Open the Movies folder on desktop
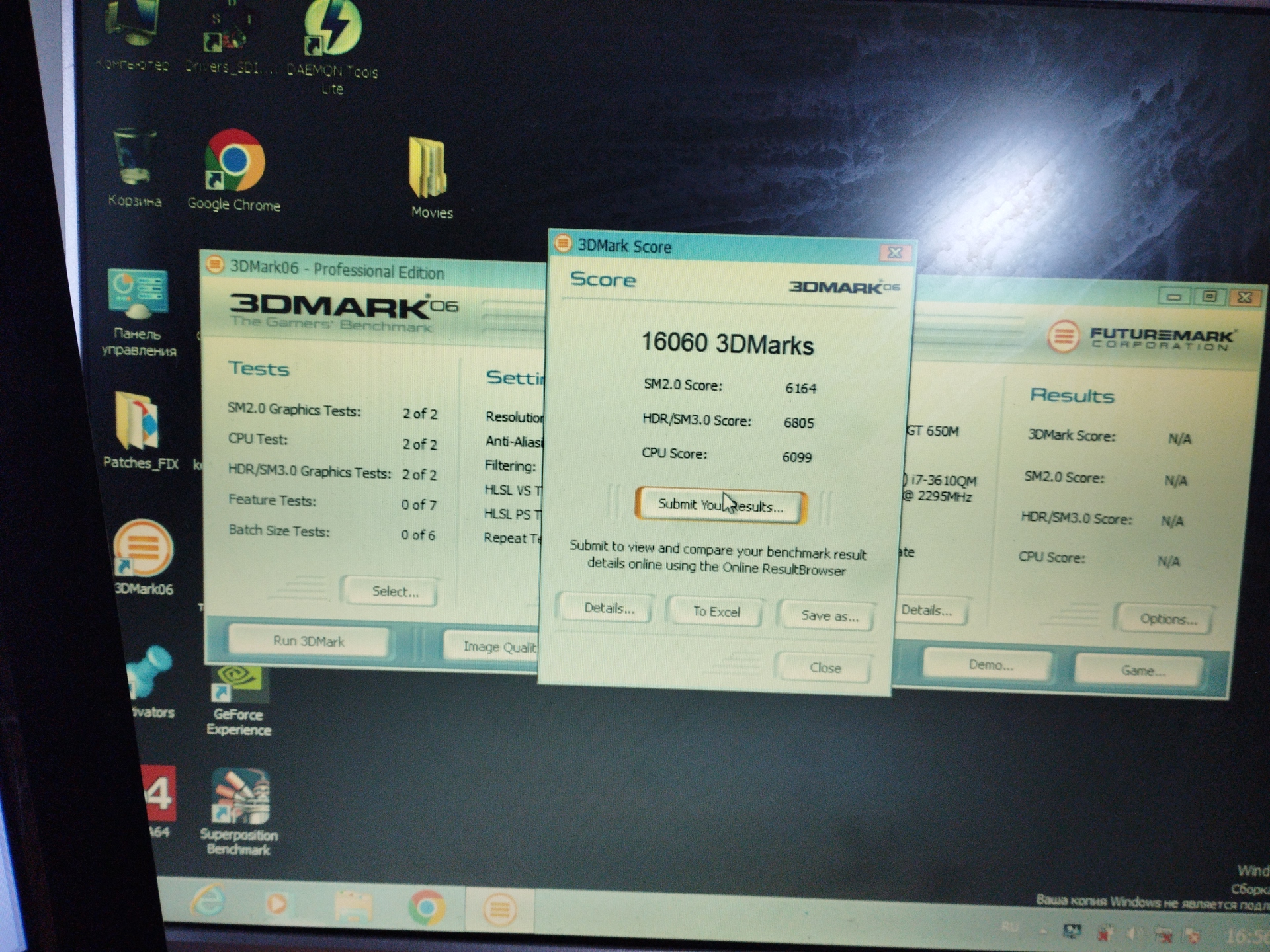This screenshot has width=1270, height=952. [431, 177]
